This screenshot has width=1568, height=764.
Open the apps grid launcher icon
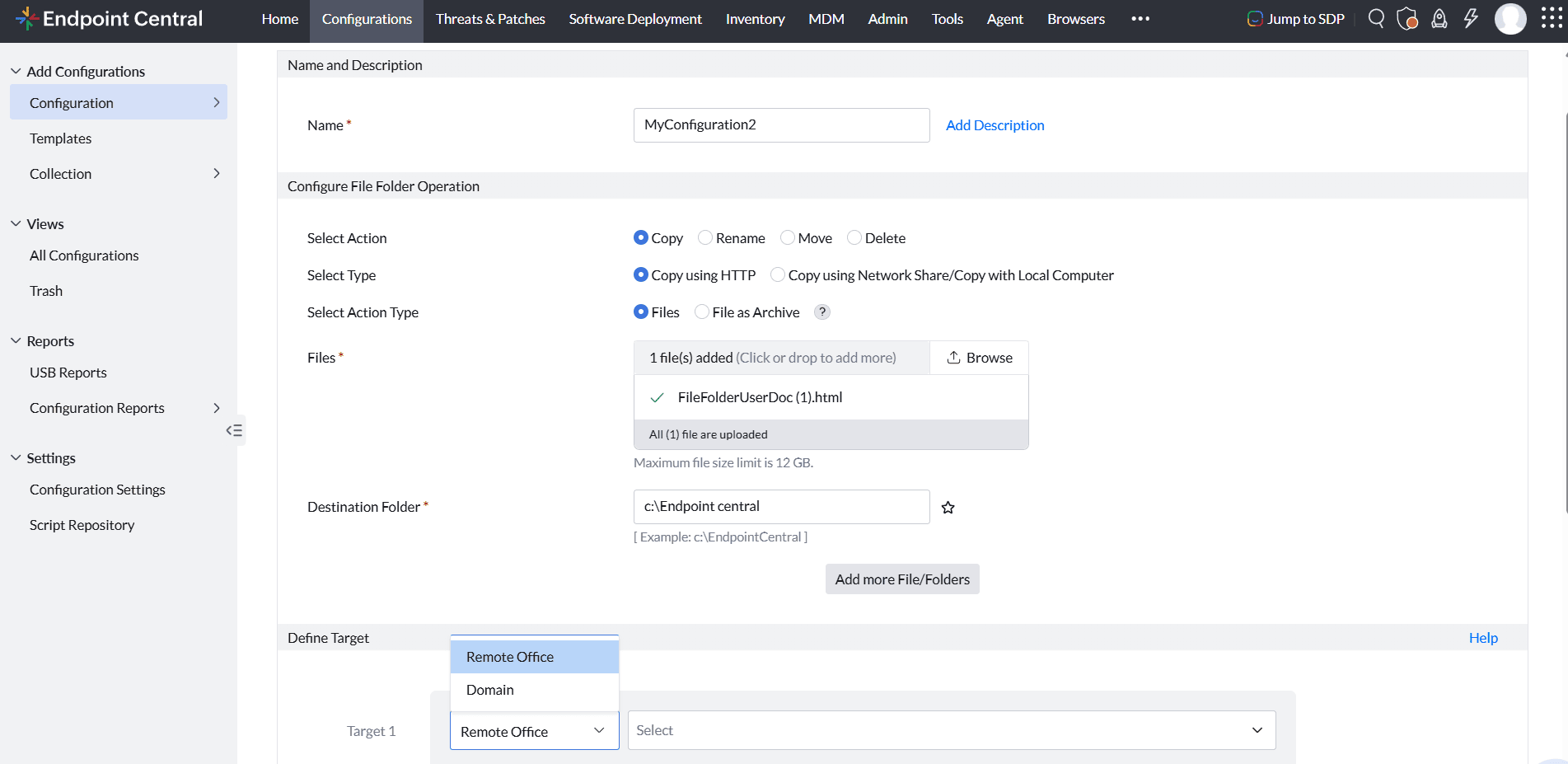click(1552, 18)
